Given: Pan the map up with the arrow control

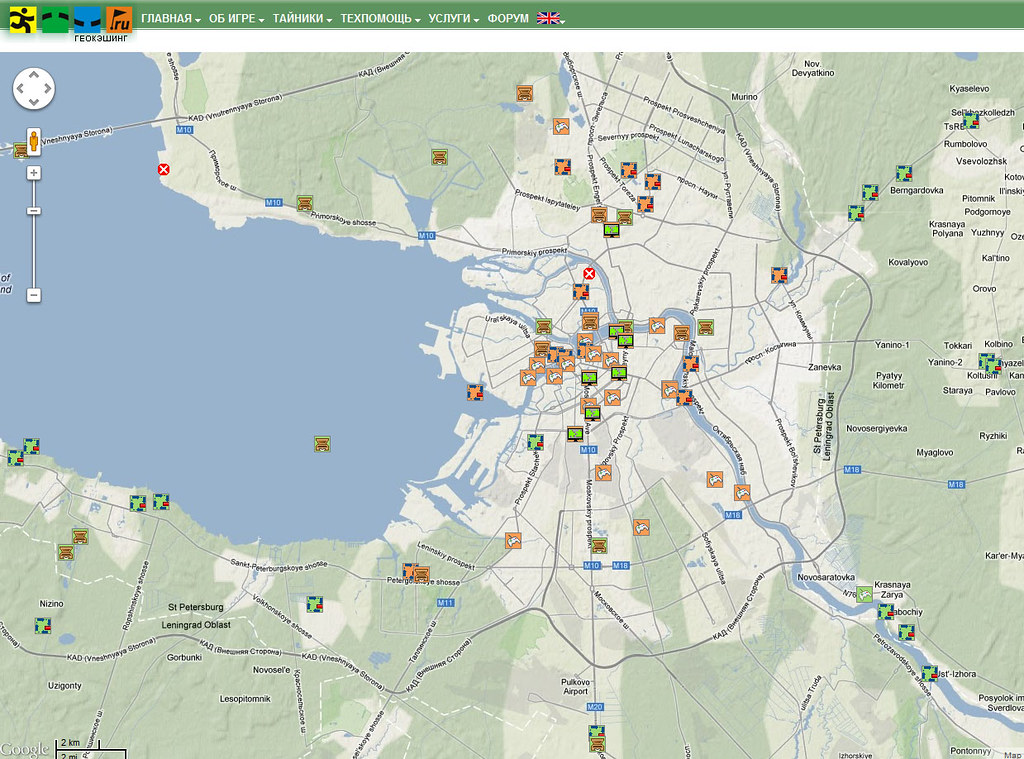Looking at the screenshot, I should coord(34,75).
